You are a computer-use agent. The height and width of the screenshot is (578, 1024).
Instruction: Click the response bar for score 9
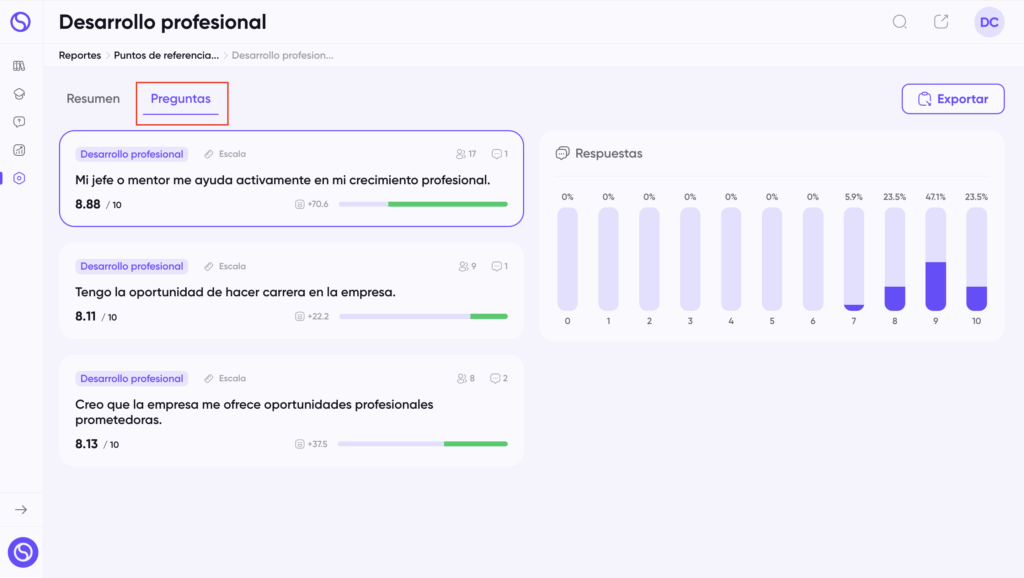pos(935,259)
